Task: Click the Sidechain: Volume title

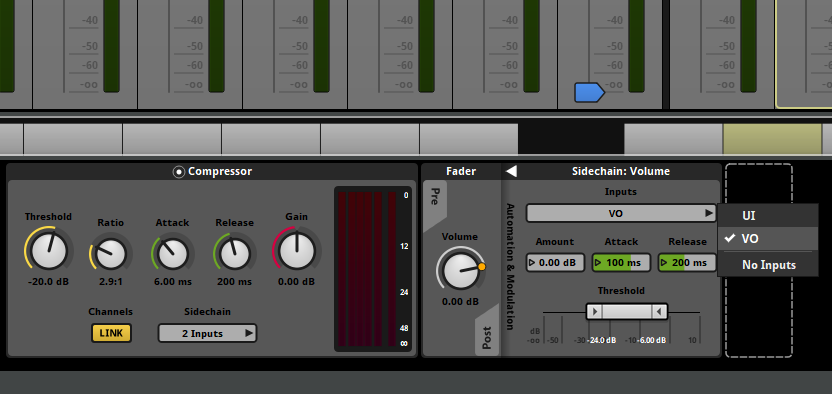Action: point(621,171)
